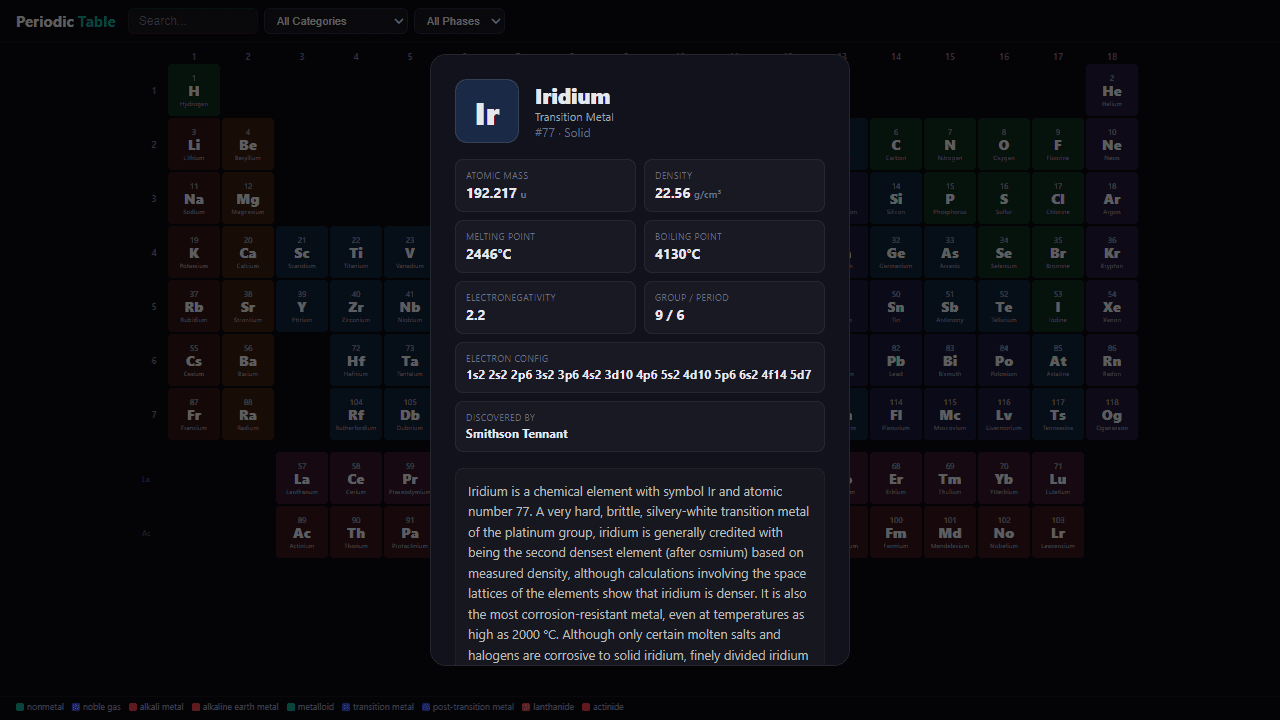Select the Beryllium element tile
Screen dimensions: 1280x720
[248, 144]
